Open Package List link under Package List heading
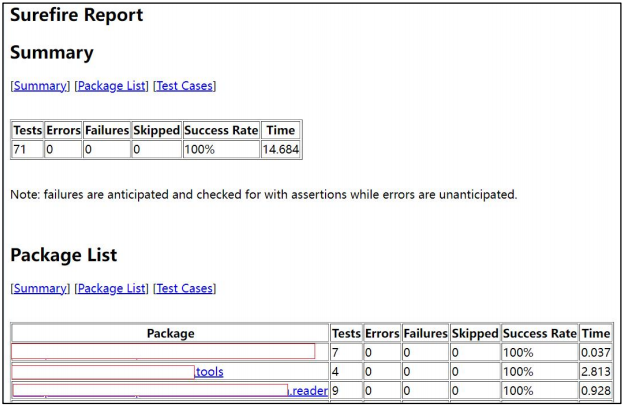 coord(111,288)
